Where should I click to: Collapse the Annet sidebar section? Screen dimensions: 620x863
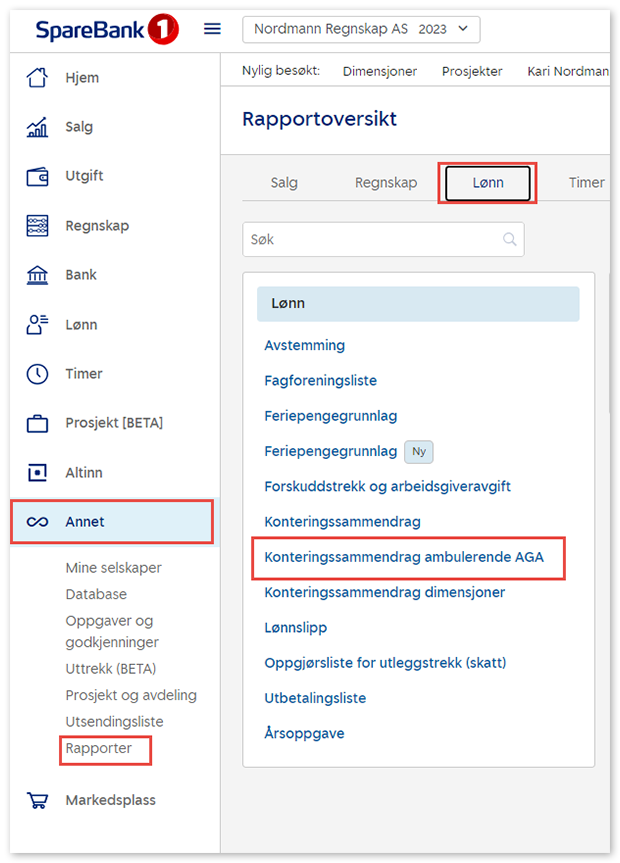tap(111, 522)
